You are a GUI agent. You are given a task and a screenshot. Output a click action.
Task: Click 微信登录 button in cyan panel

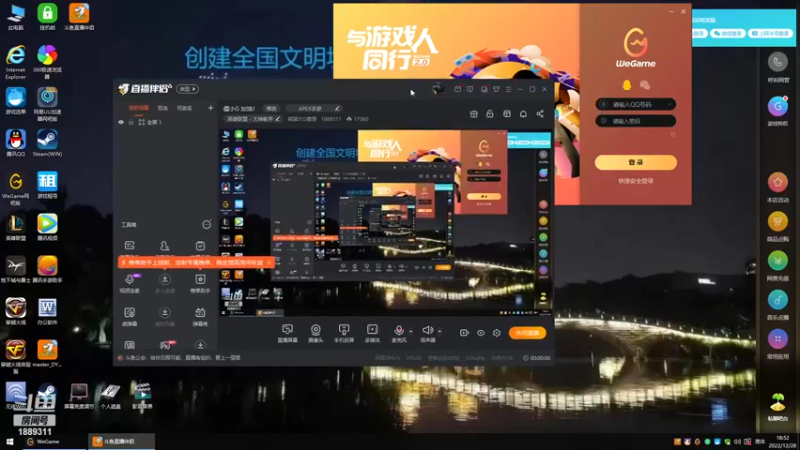coord(728,33)
